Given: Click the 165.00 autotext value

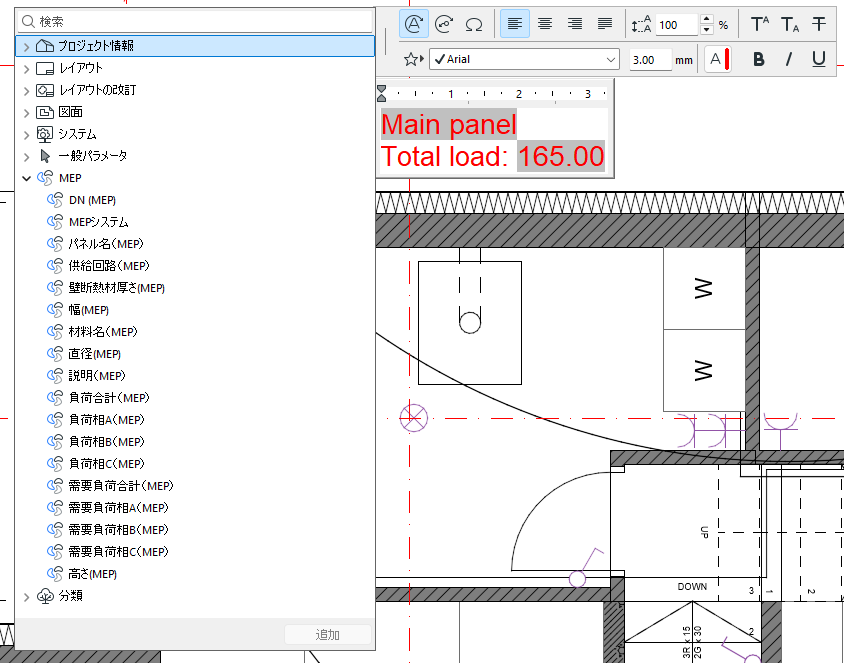Looking at the screenshot, I should click(561, 156).
